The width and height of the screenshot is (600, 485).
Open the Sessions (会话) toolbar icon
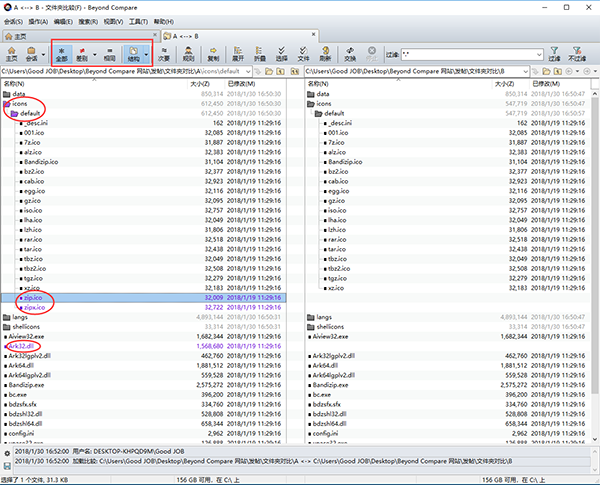pos(31,54)
